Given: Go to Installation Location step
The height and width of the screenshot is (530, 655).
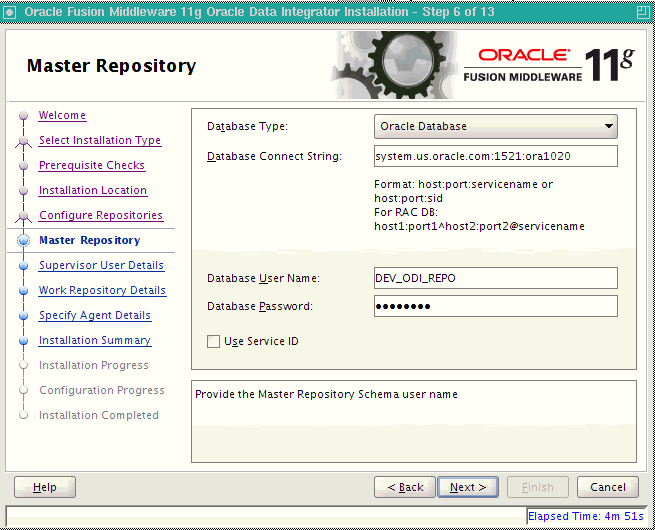Looking at the screenshot, I should 93,190.
